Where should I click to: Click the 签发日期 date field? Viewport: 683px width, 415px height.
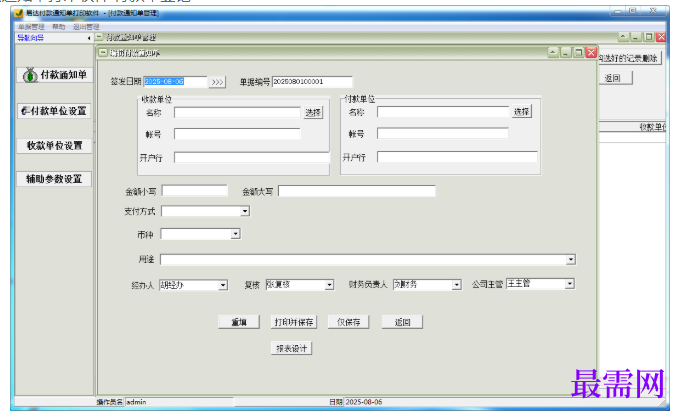(175, 81)
